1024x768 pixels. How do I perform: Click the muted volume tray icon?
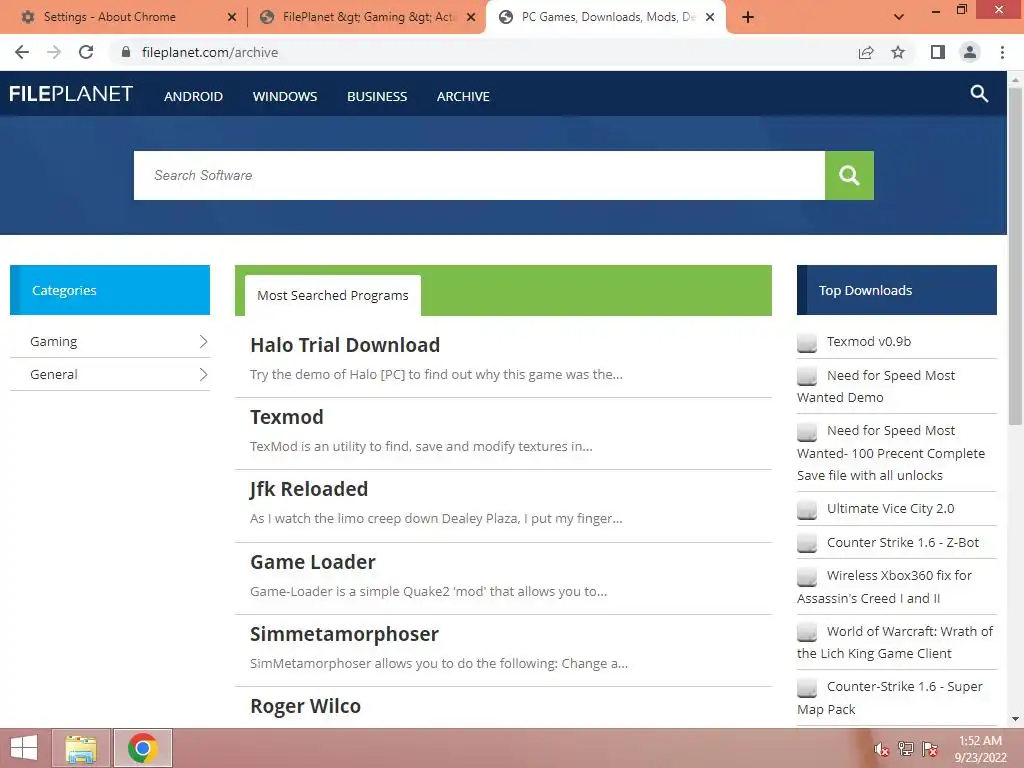coord(882,749)
